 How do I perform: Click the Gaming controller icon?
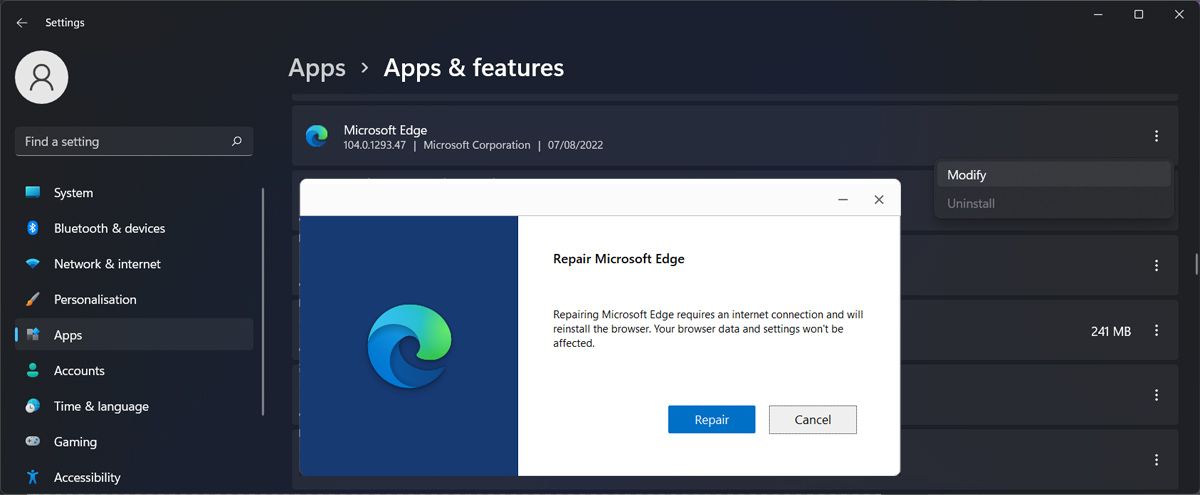pos(33,442)
